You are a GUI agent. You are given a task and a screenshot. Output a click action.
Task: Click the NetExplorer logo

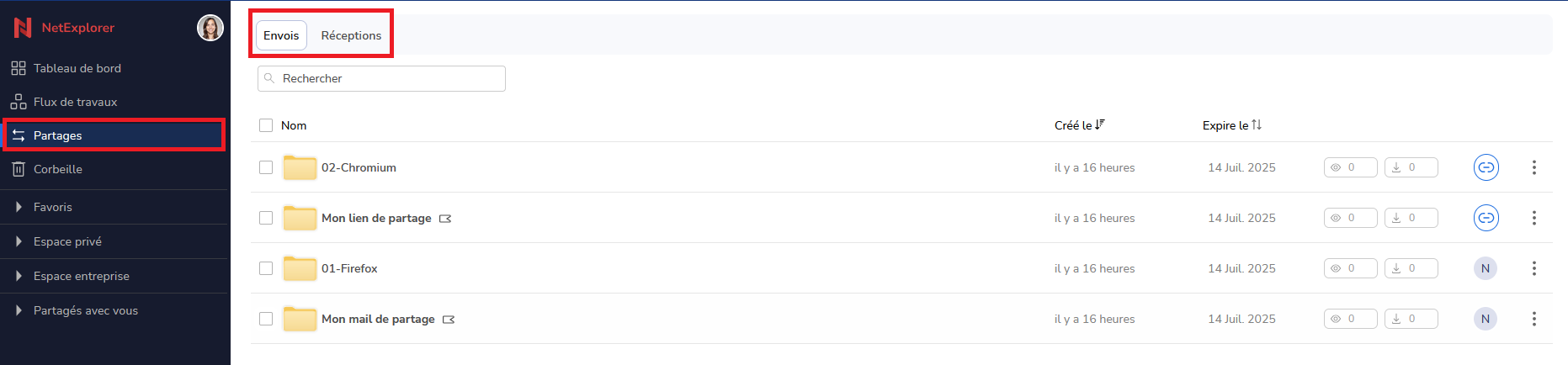[x=64, y=28]
